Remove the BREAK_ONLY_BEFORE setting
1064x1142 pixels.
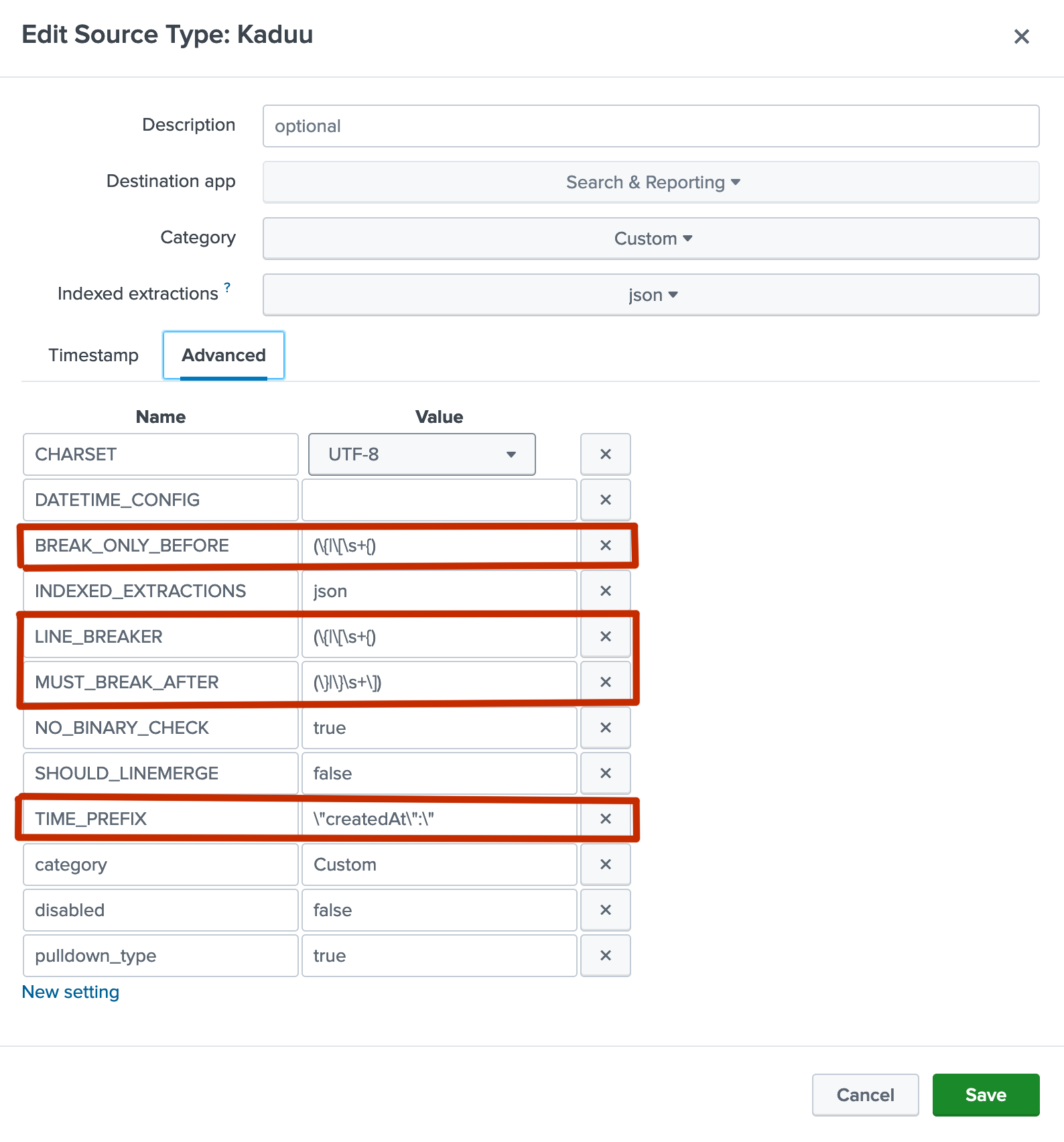[x=606, y=546]
